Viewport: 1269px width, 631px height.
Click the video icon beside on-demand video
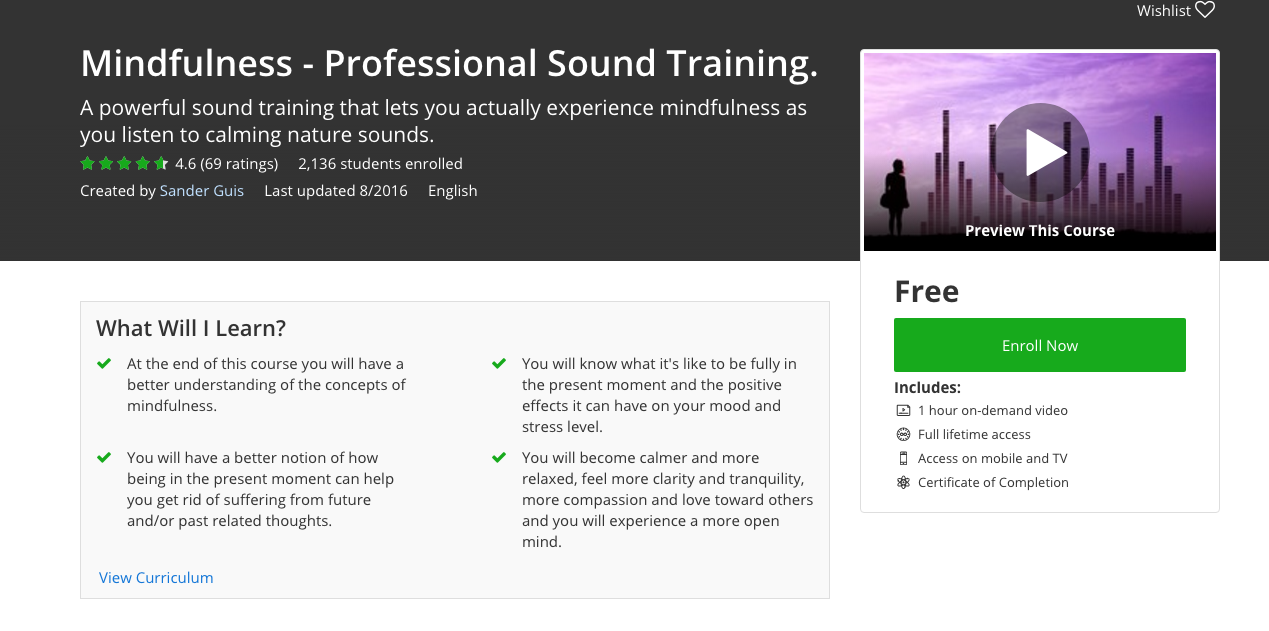point(903,411)
